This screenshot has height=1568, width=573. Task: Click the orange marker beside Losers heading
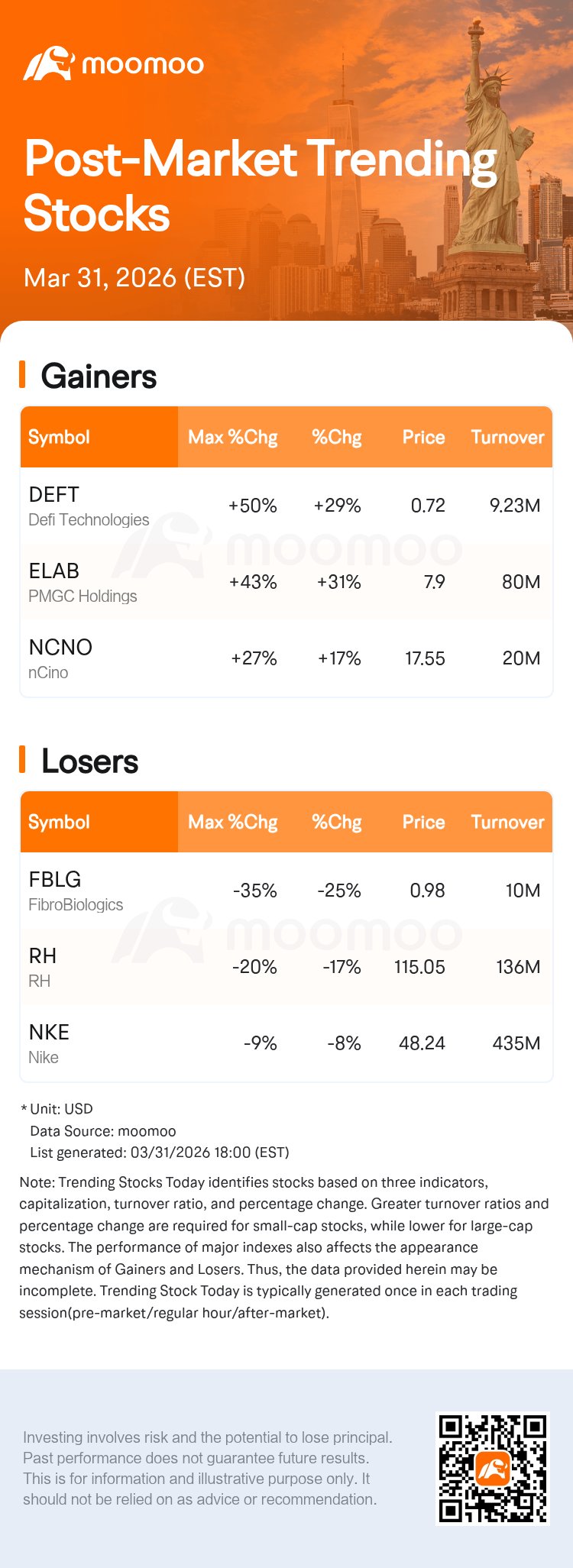tap(23, 760)
